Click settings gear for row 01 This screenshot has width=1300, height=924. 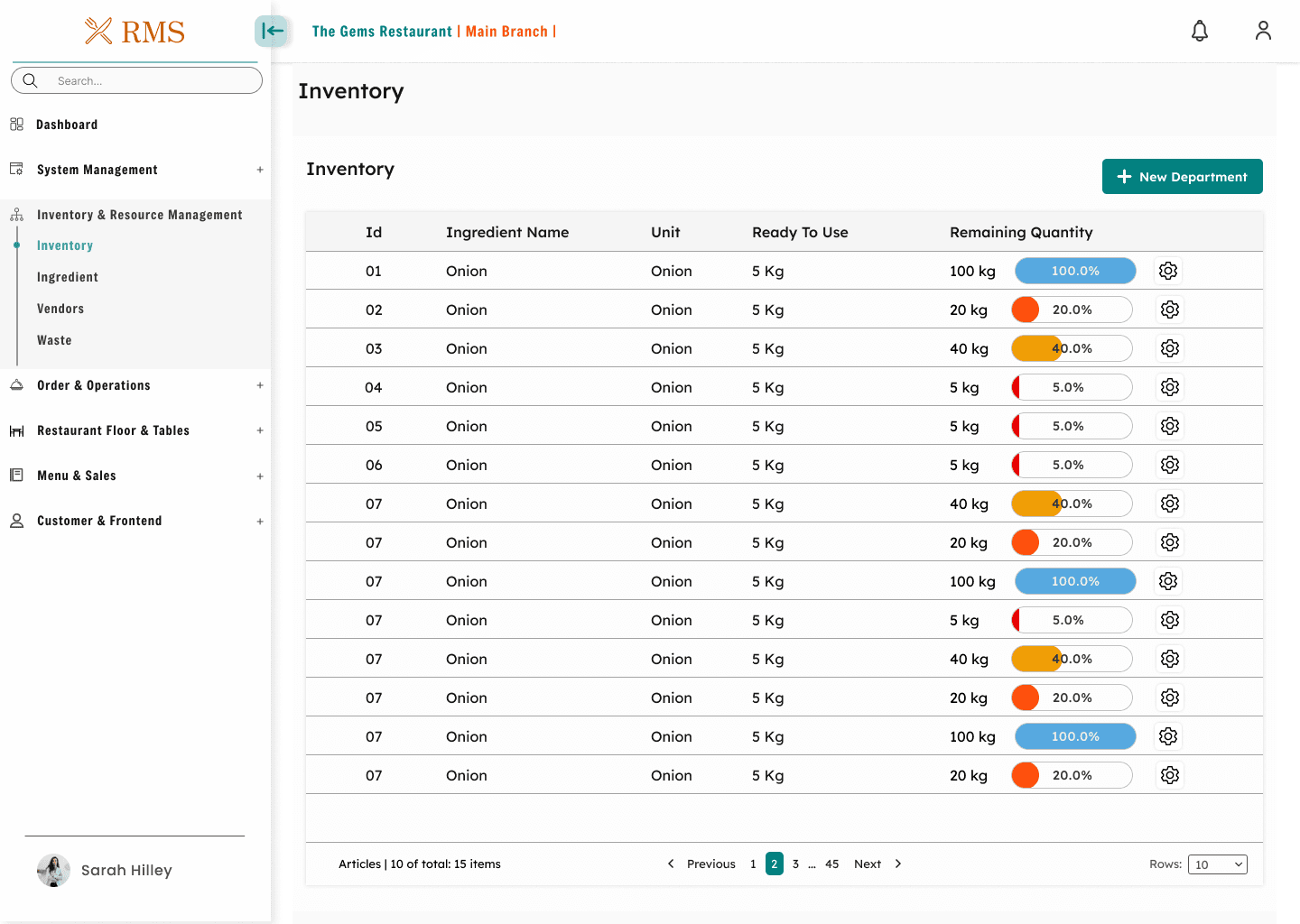click(1168, 271)
